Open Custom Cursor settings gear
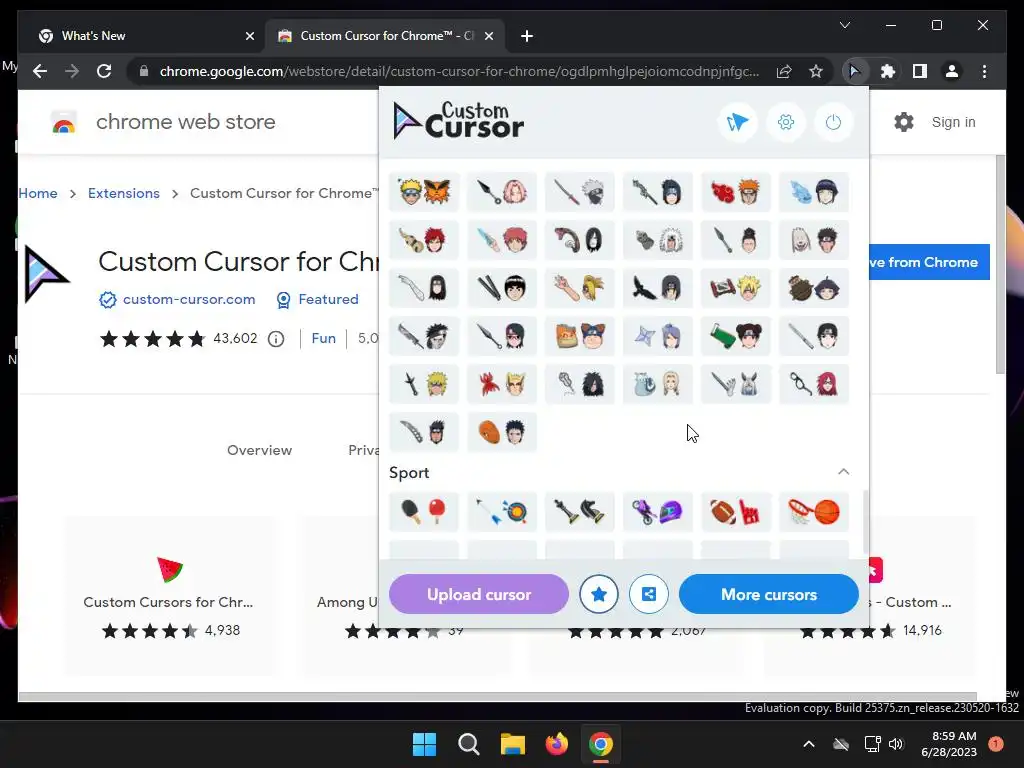Image resolution: width=1024 pixels, height=768 pixels. [x=786, y=122]
